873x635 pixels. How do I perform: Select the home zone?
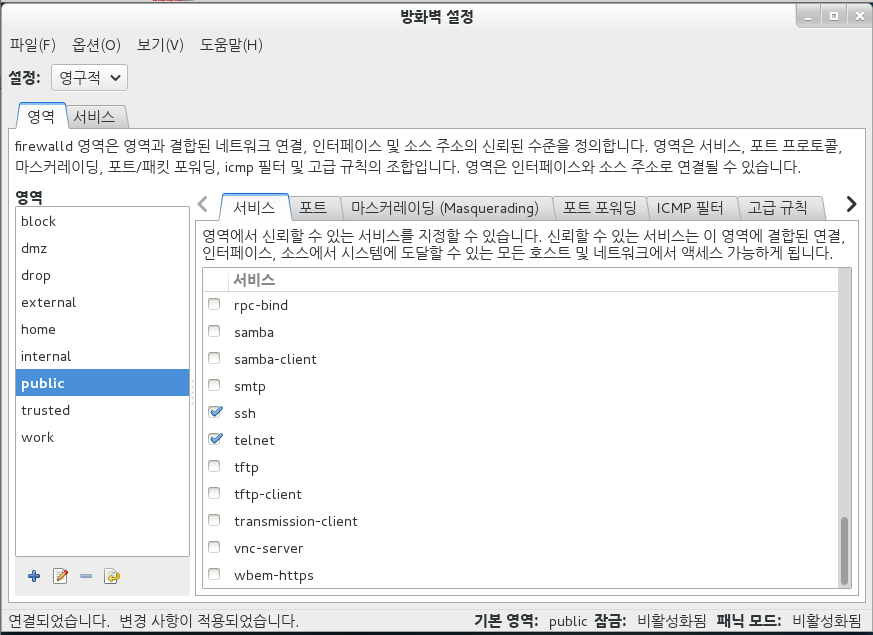pyautogui.click(x=102, y=329)
